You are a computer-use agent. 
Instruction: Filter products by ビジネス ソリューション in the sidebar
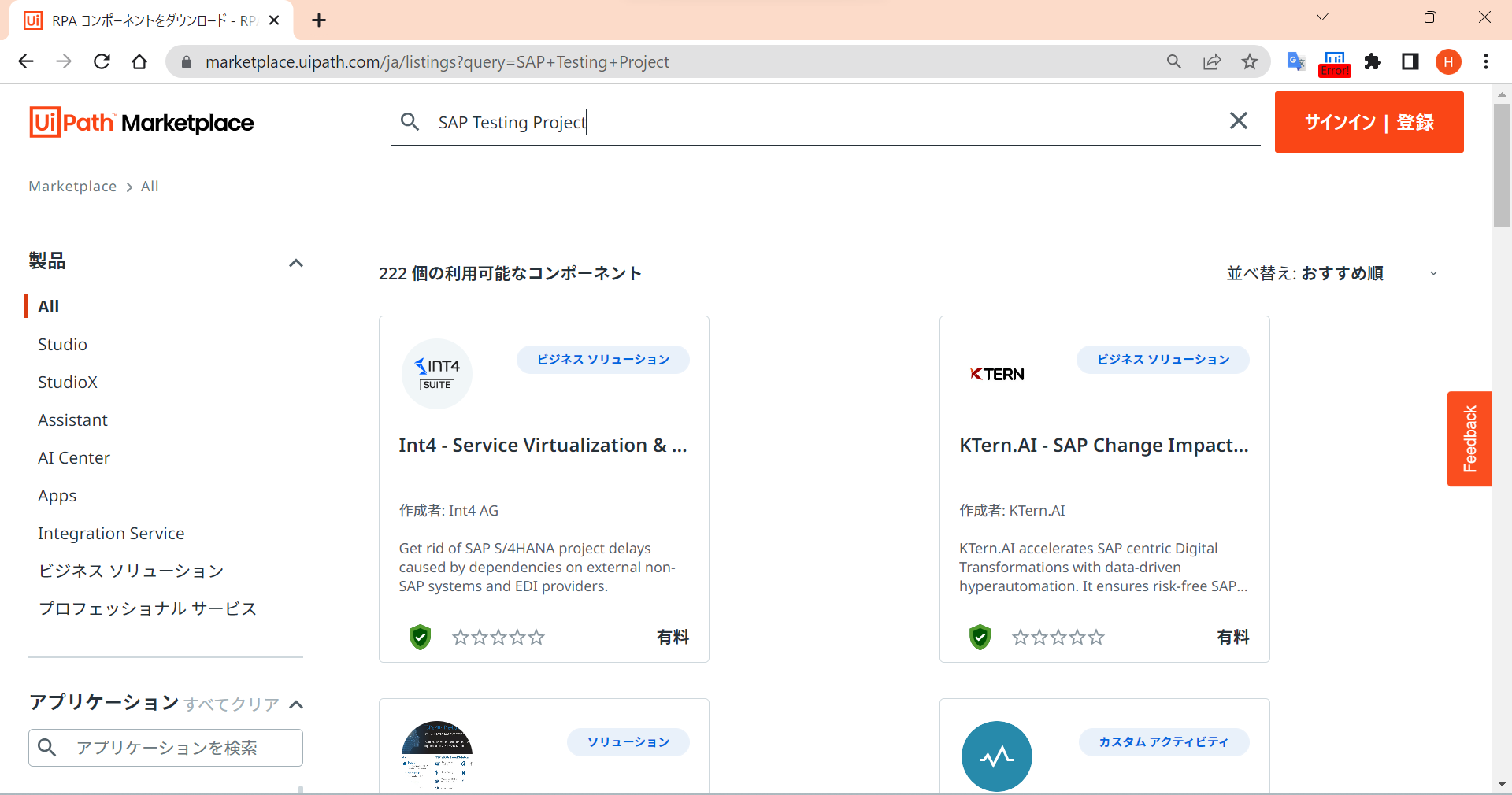tap(132, 571)
